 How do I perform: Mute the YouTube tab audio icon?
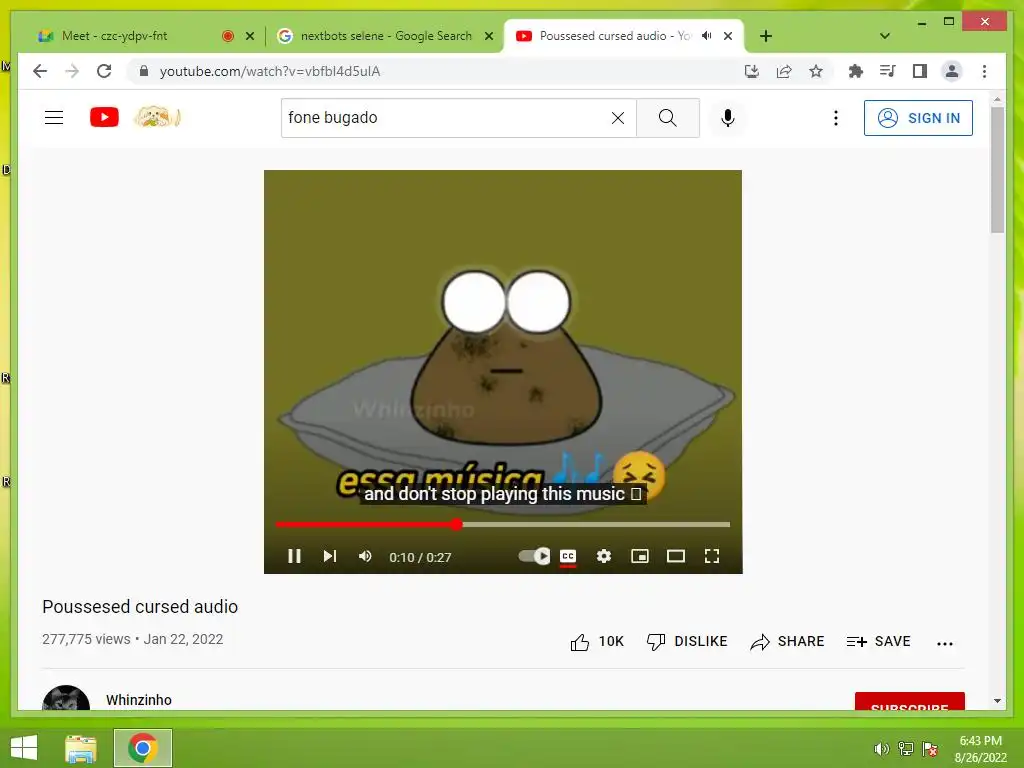(x=707, y=36)
